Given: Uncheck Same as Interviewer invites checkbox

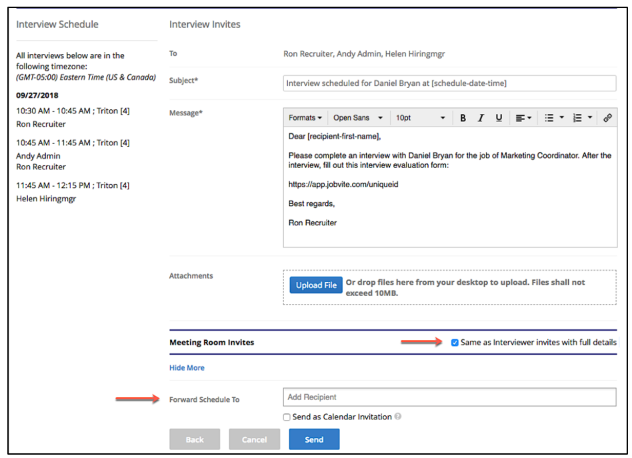Looking at the screenshot, I should coord(455,343).
